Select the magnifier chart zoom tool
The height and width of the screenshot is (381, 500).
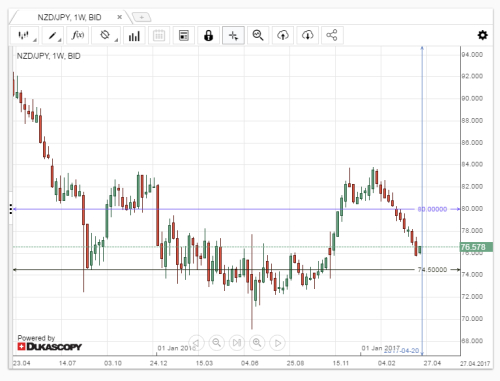coord(258,35)
